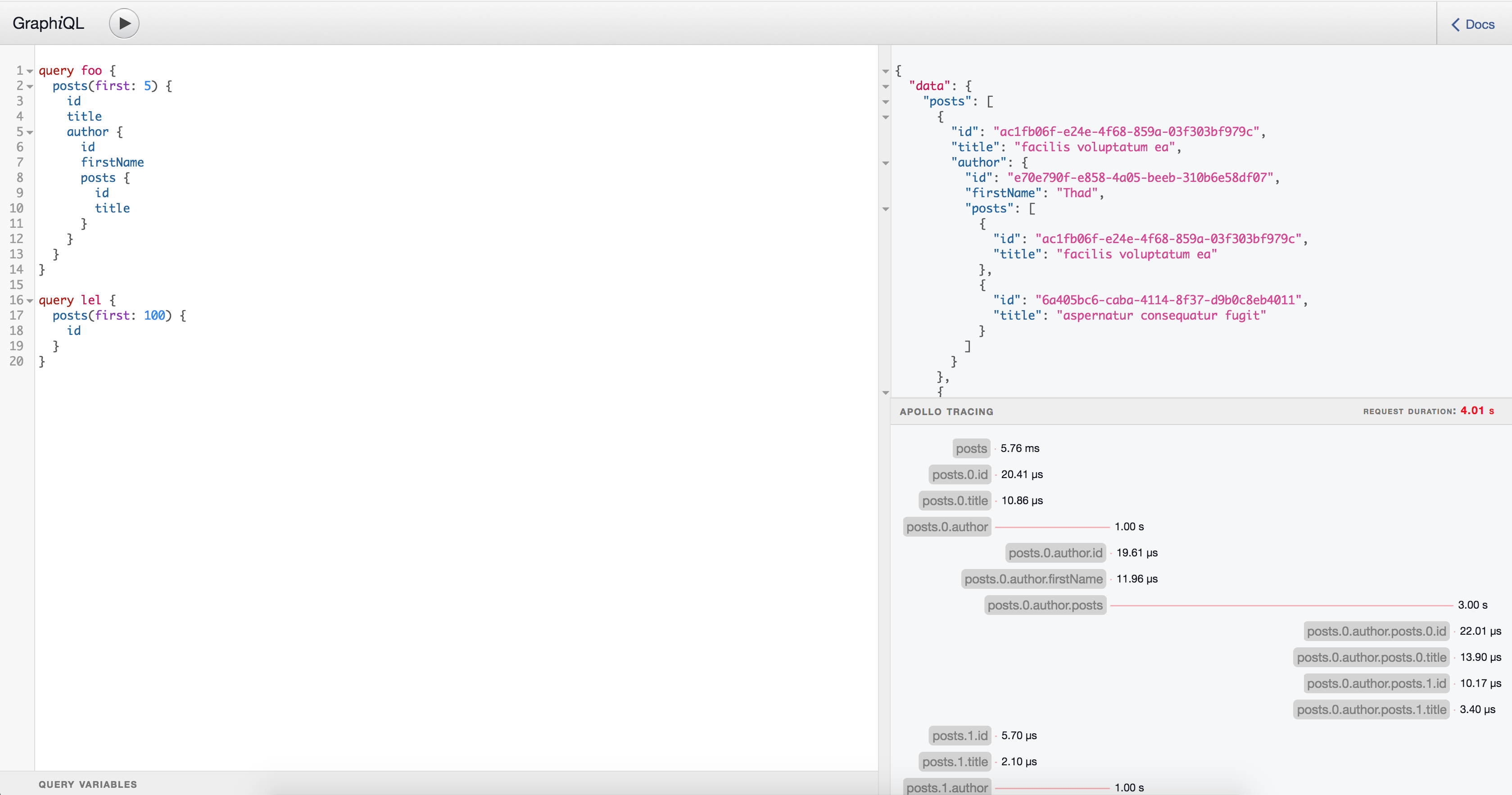Collapse the "data" object in results
Image resolution: width=1512 pixels, height=795 pixels.
886,86
